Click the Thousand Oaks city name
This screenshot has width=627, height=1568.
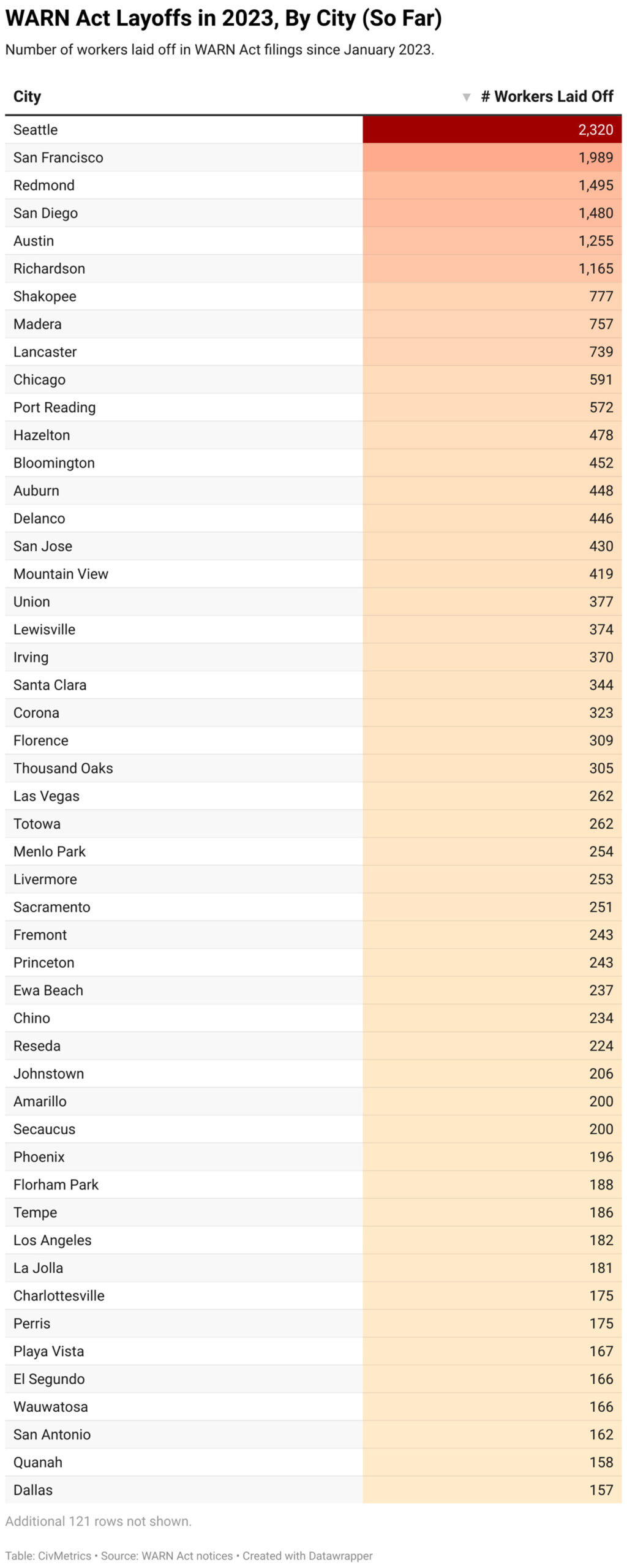(63, 768)
